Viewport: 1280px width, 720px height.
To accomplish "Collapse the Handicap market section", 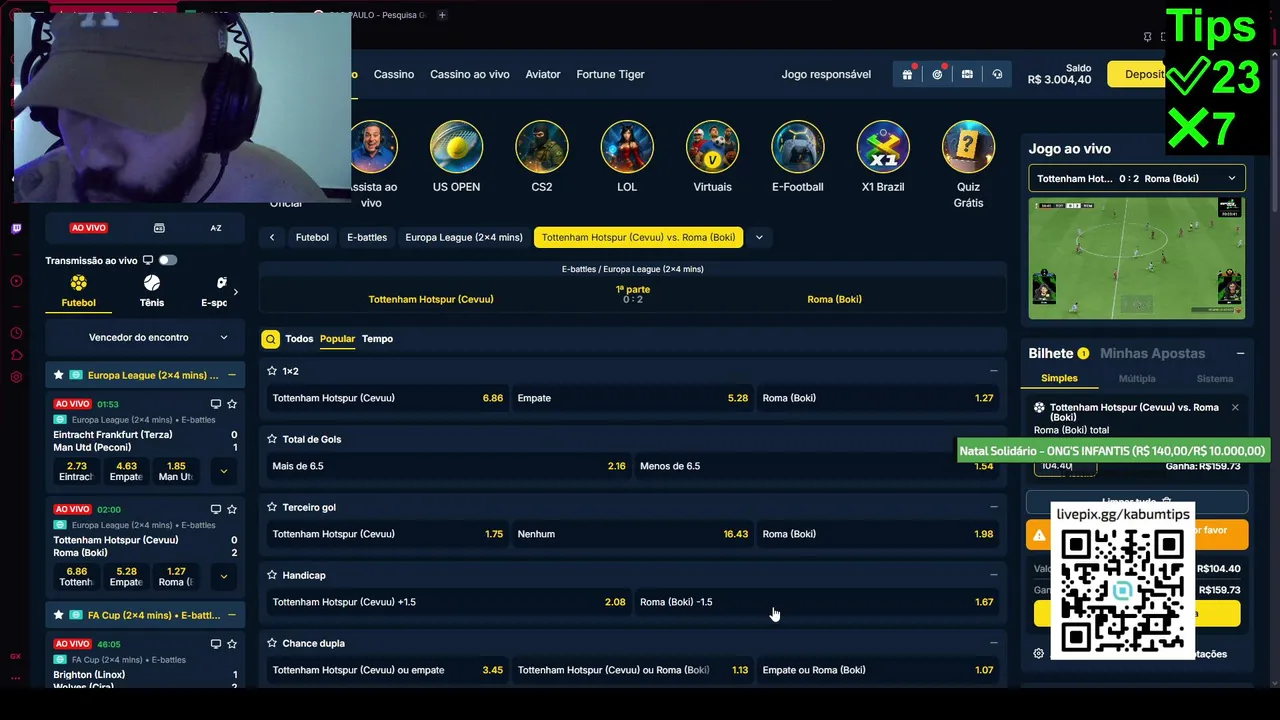I will point(993,575).
